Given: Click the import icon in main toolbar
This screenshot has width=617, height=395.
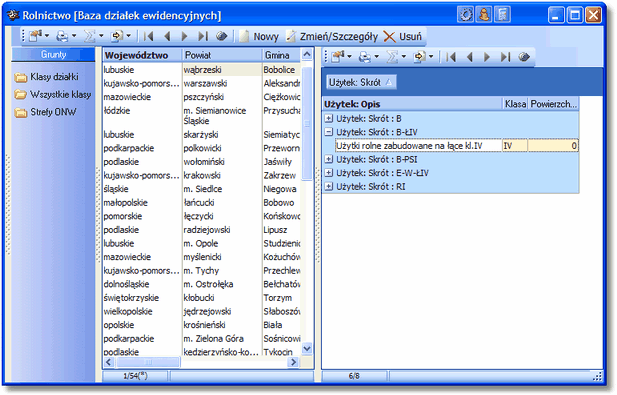Looking at the screenshot, I should [x=117, y=36].
